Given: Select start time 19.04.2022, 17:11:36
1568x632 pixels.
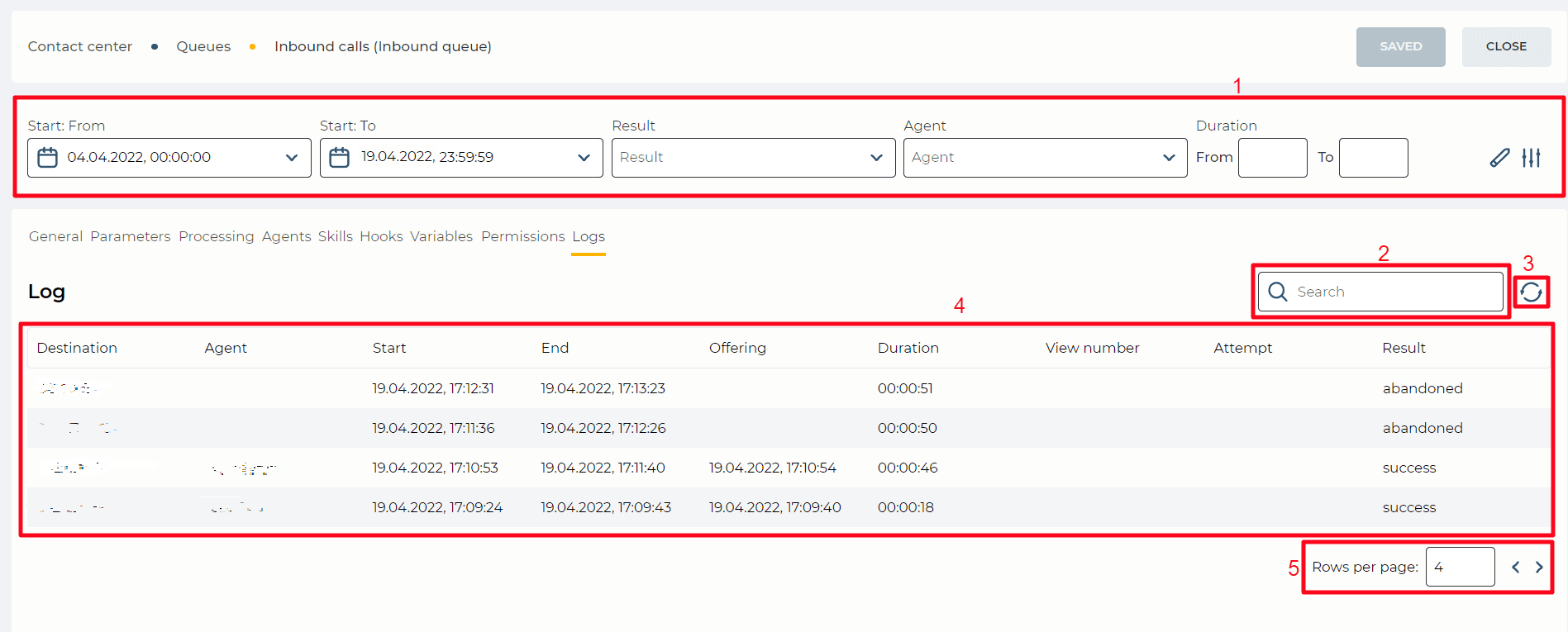Looking at the screenshot, I should (x=433, y=428).
